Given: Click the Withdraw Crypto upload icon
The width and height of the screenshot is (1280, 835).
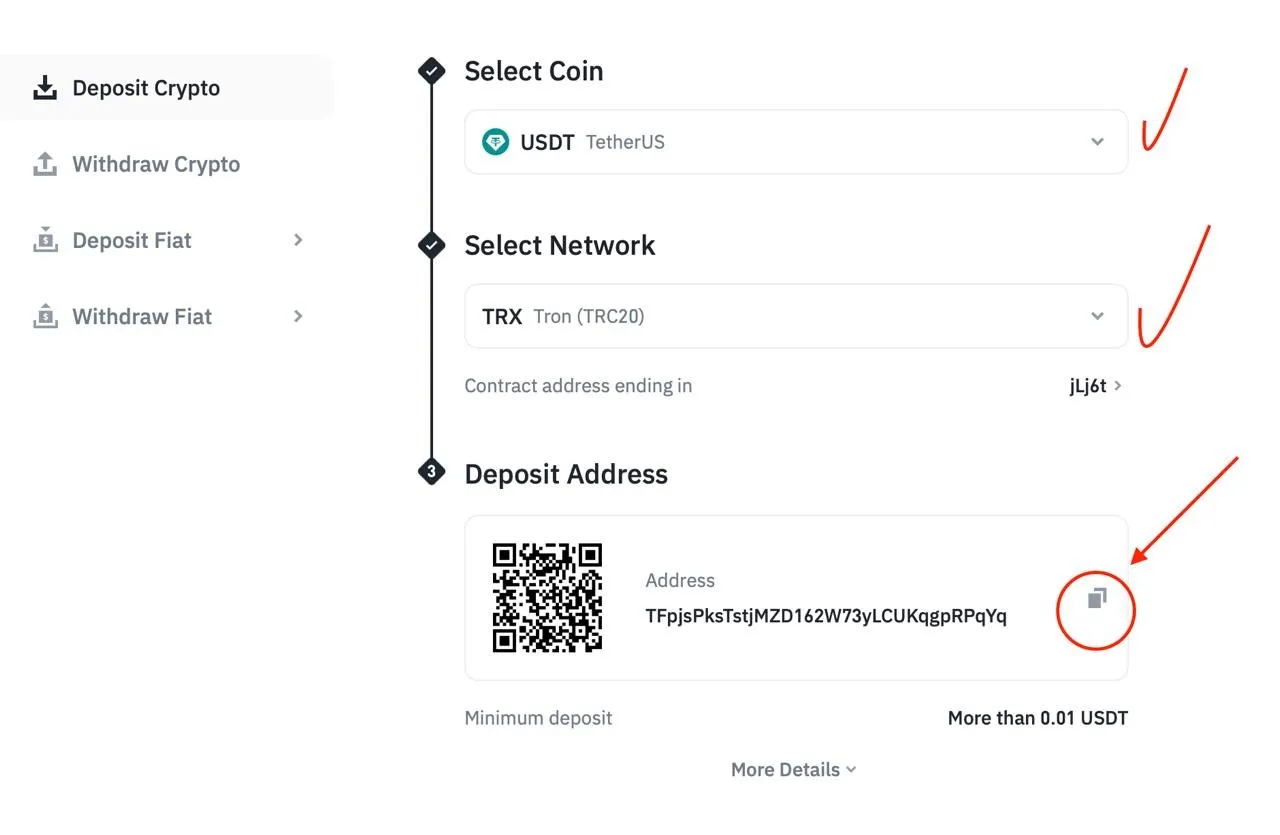Looking at the screenshot, I should (x=45, y=164).
